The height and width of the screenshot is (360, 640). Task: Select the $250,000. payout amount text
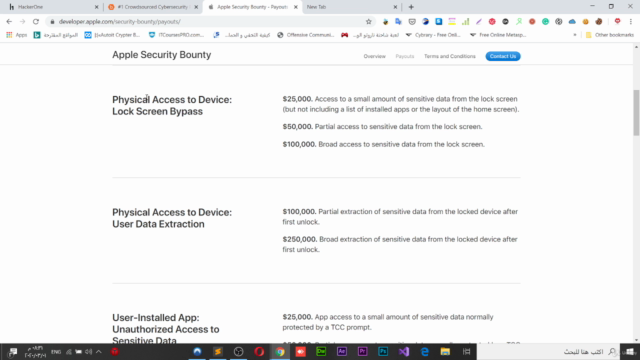click(300, 239)
